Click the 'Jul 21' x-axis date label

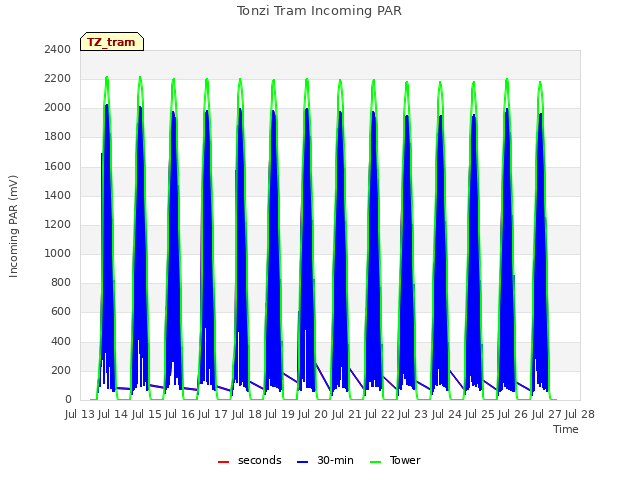(347, 415)
